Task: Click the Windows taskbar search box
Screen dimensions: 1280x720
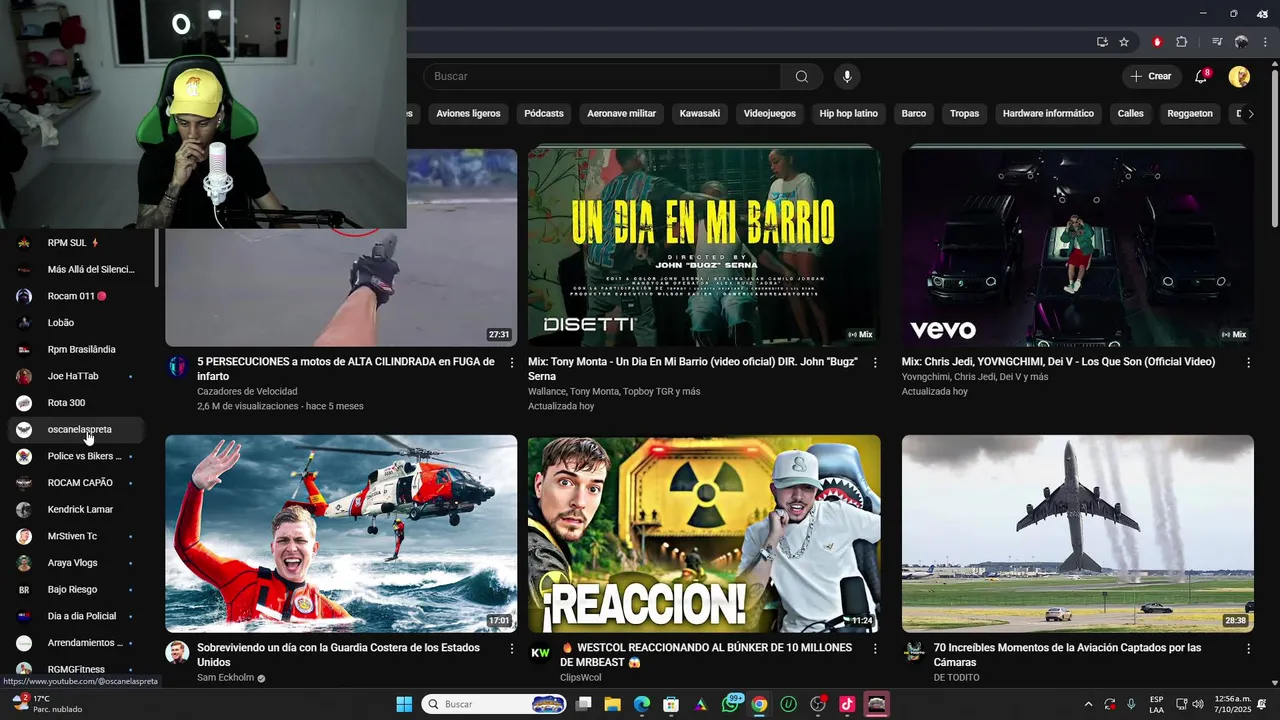Action: click(496, 704)
